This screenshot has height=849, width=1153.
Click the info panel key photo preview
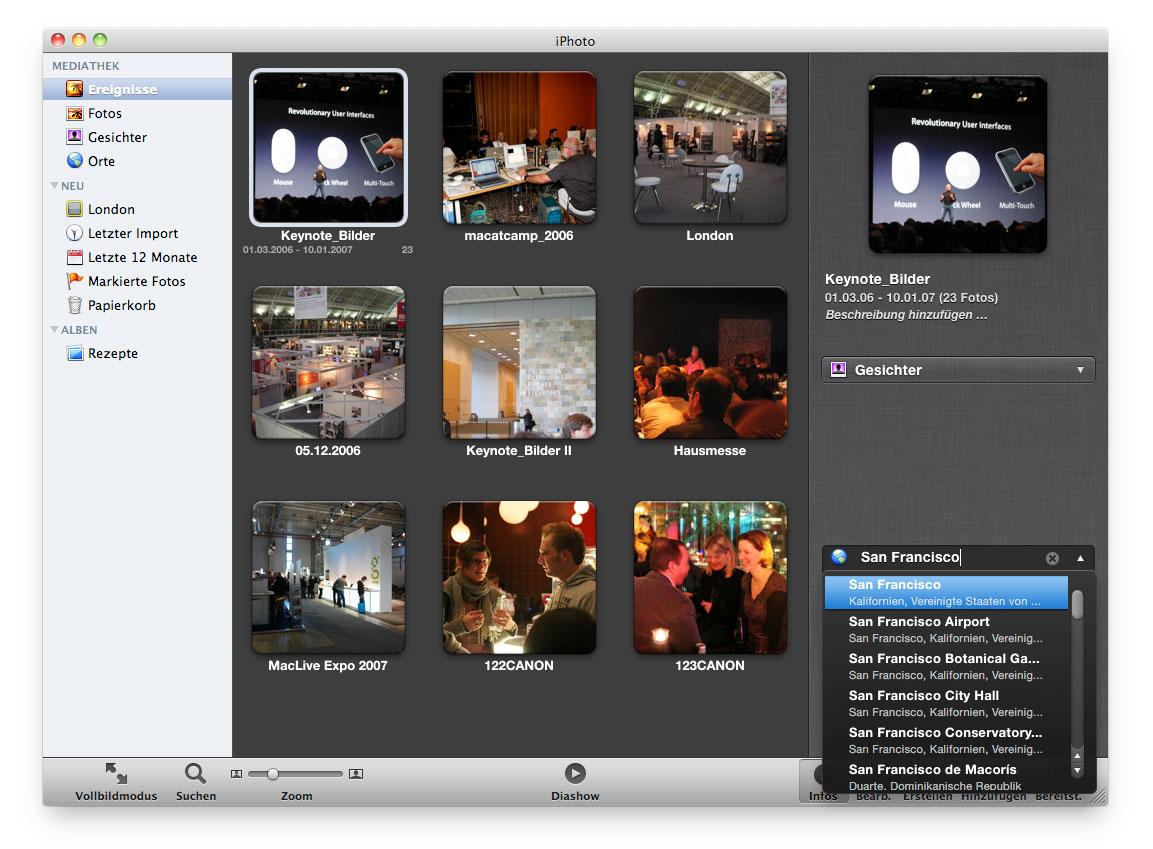point(957,164)
